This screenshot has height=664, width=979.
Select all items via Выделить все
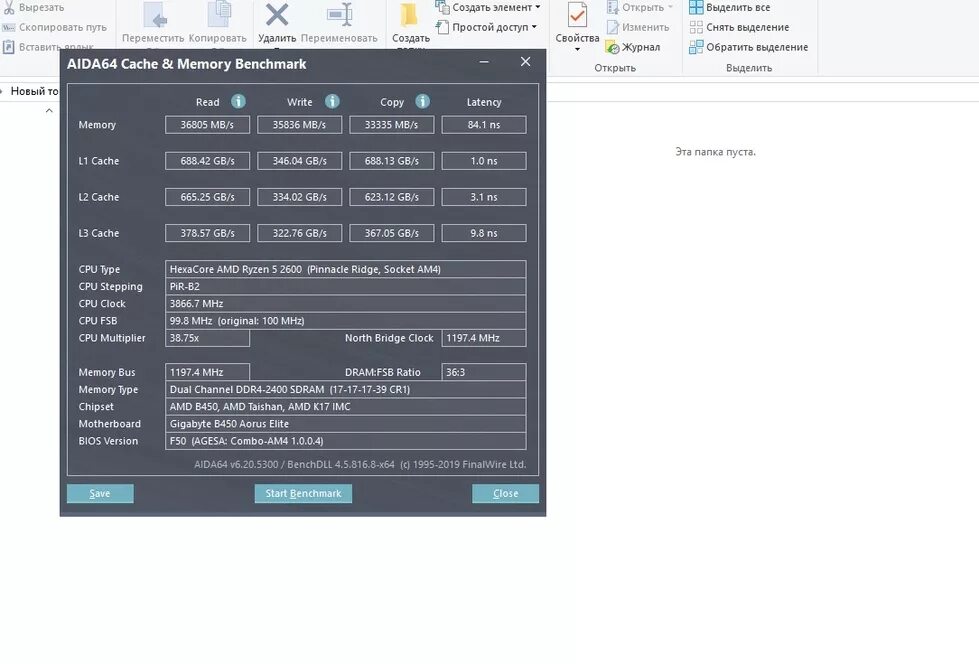click(x=729, y=7)
